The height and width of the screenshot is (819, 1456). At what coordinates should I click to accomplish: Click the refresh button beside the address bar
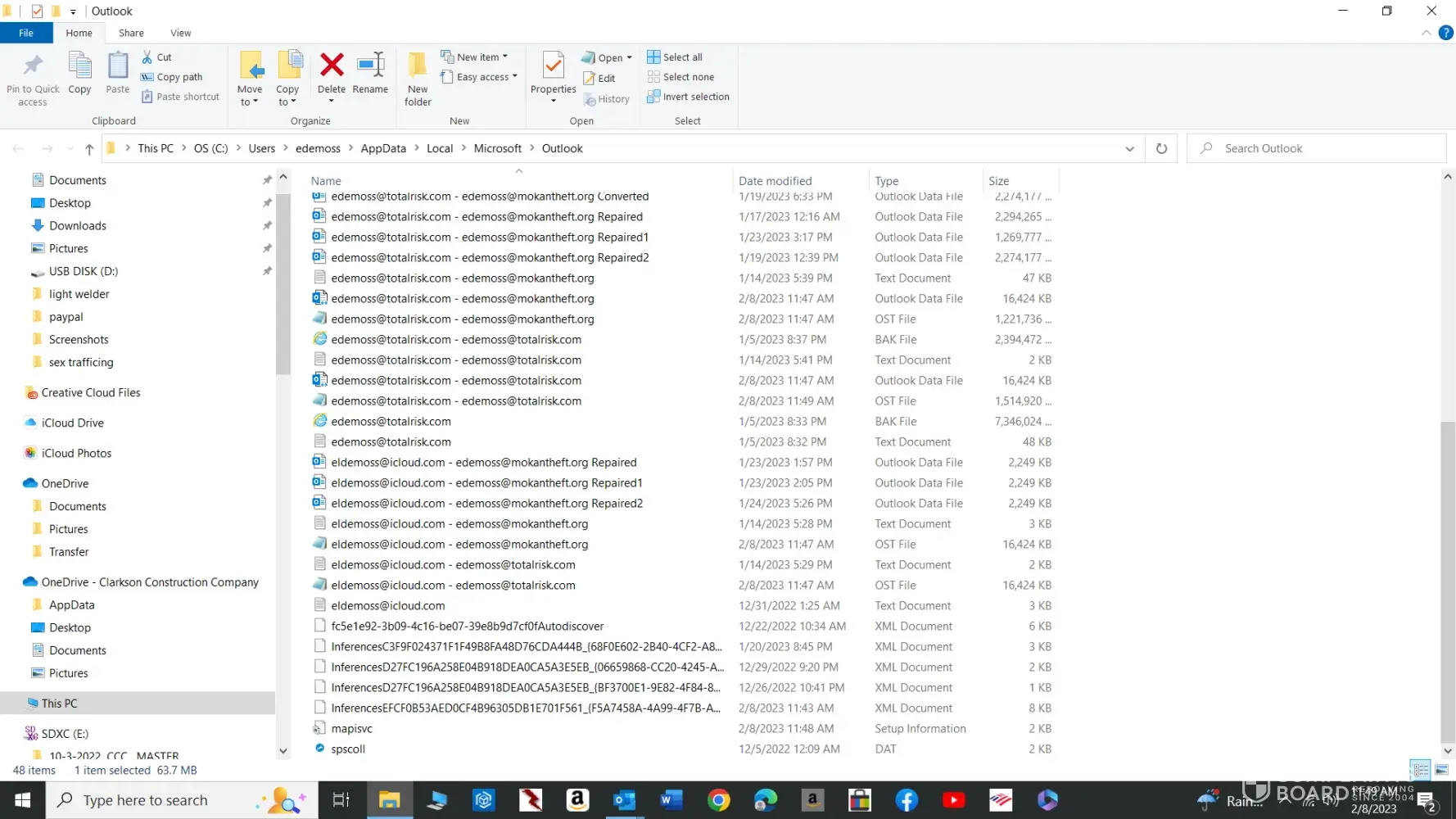point(1161,148)
